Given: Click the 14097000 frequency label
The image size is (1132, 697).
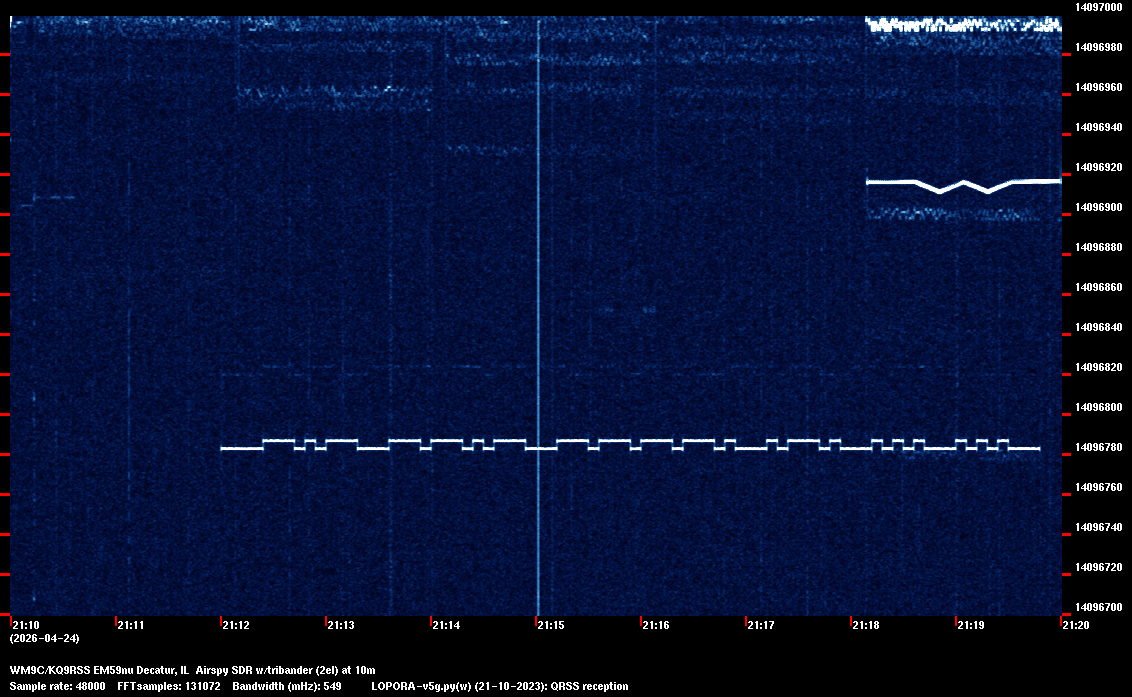Looking at the screenshot, I should tap(1098, 7).
